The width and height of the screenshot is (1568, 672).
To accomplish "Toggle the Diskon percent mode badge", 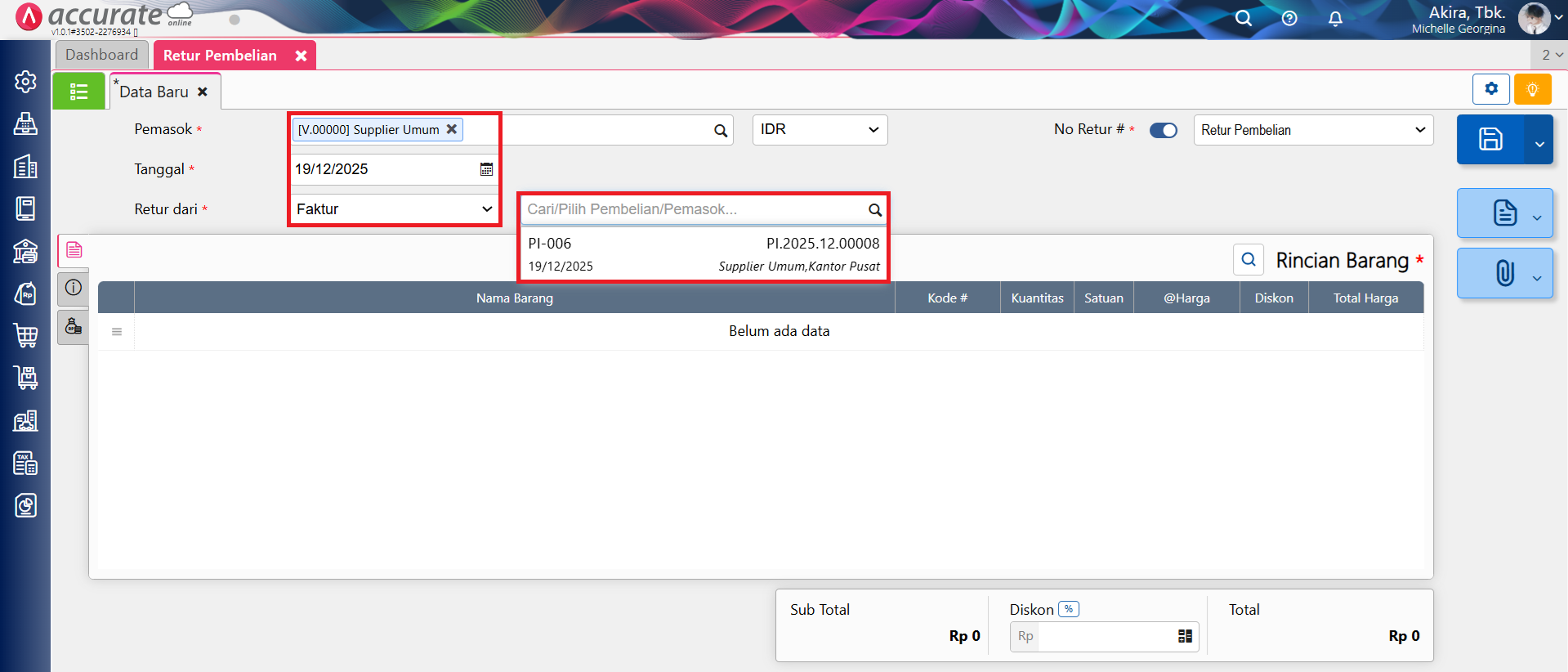I will (1068, 609).
